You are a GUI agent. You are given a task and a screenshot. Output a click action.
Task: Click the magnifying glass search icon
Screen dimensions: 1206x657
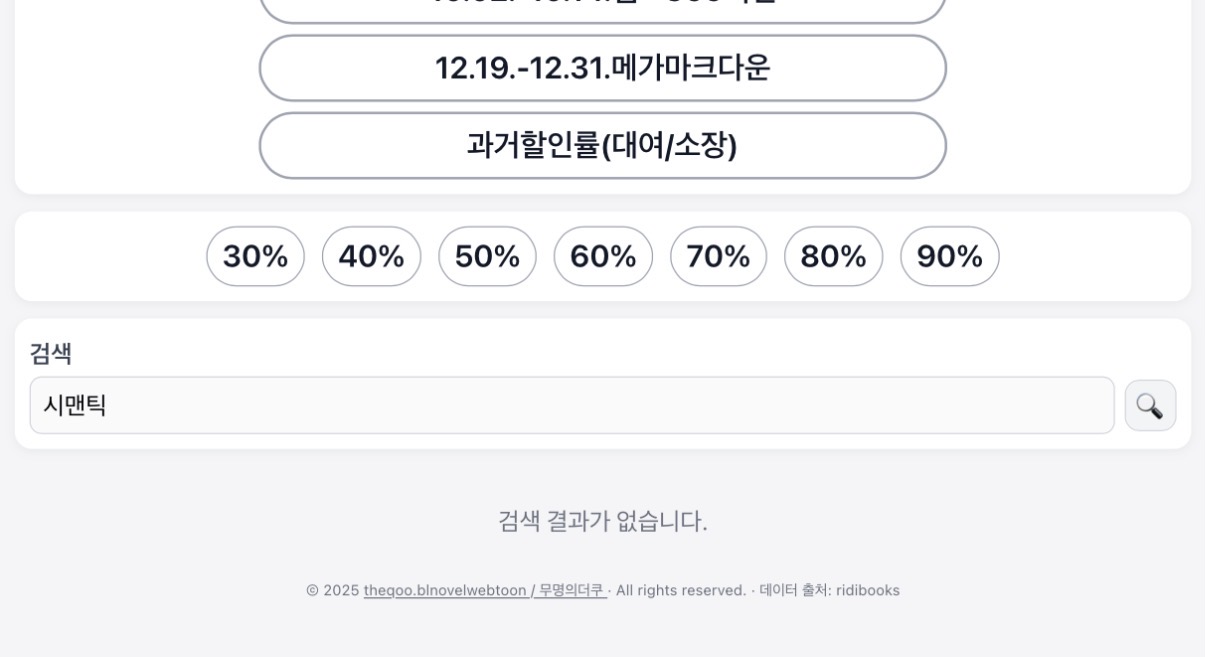point(1150,406)
